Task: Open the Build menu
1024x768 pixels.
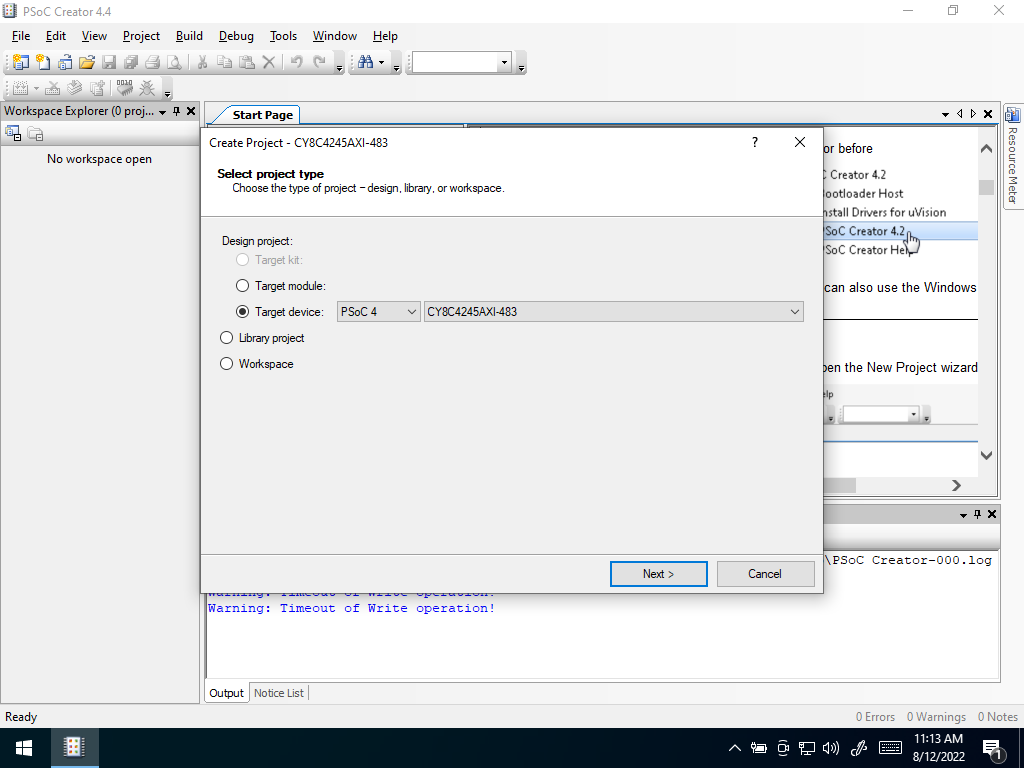Action: point(189,36)
